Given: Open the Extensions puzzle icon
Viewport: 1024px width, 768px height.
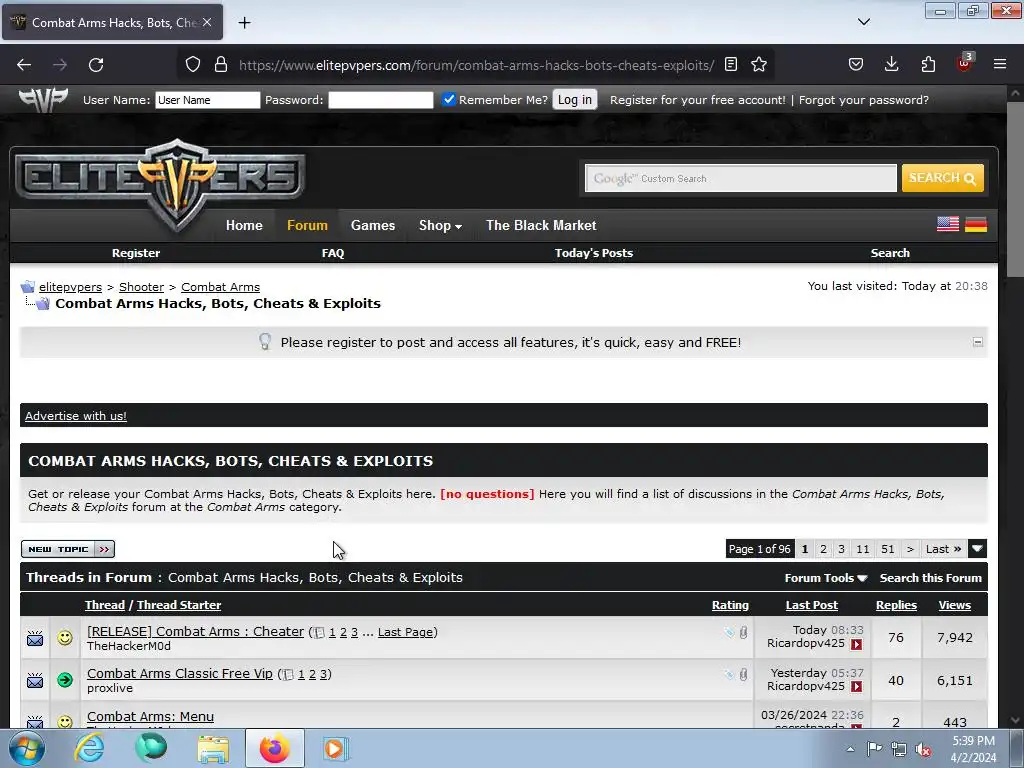Looking at the screenshot, I should 928,65.
